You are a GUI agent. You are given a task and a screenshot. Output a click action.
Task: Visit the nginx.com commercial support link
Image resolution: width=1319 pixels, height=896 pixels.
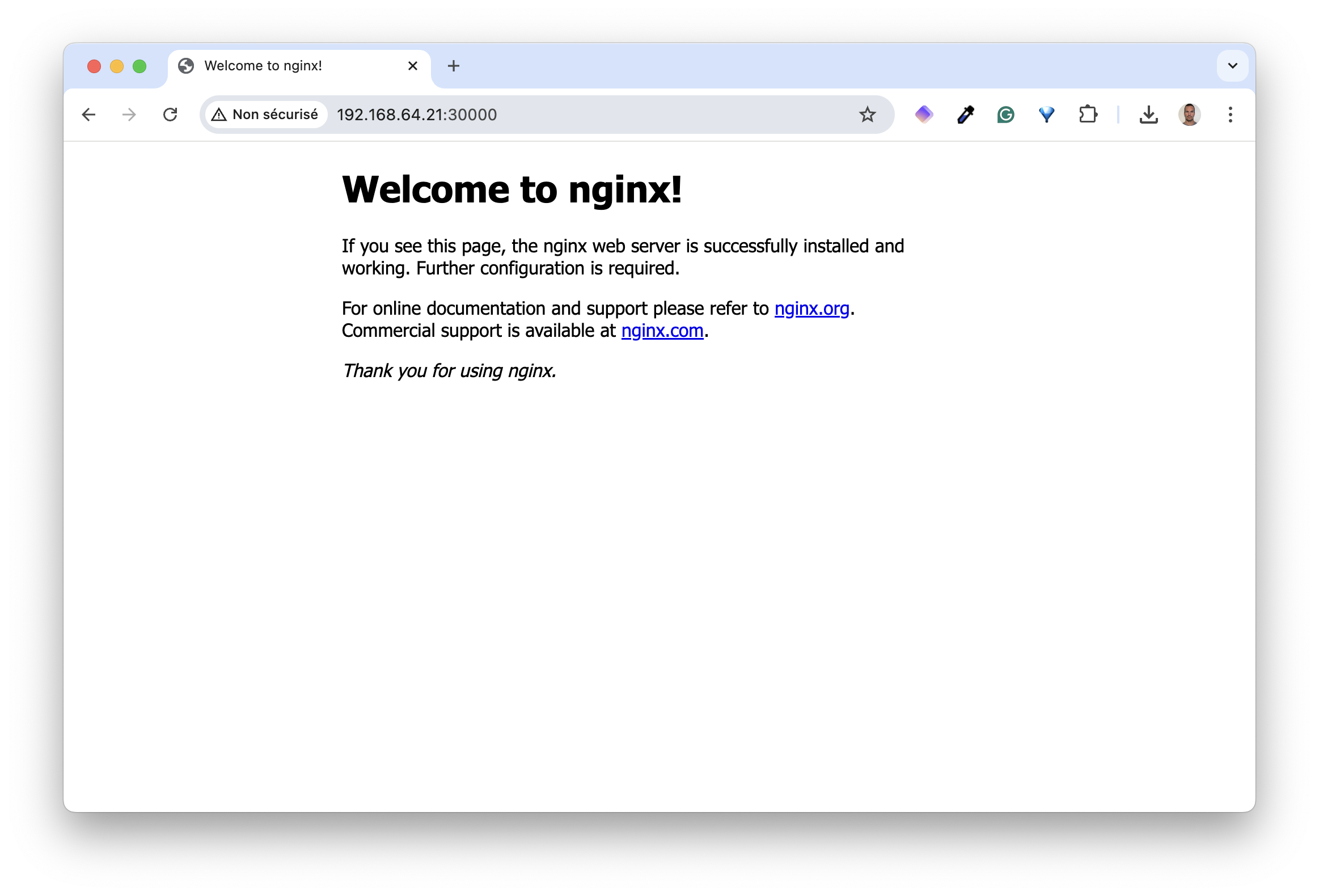click(x=662, y=331)
